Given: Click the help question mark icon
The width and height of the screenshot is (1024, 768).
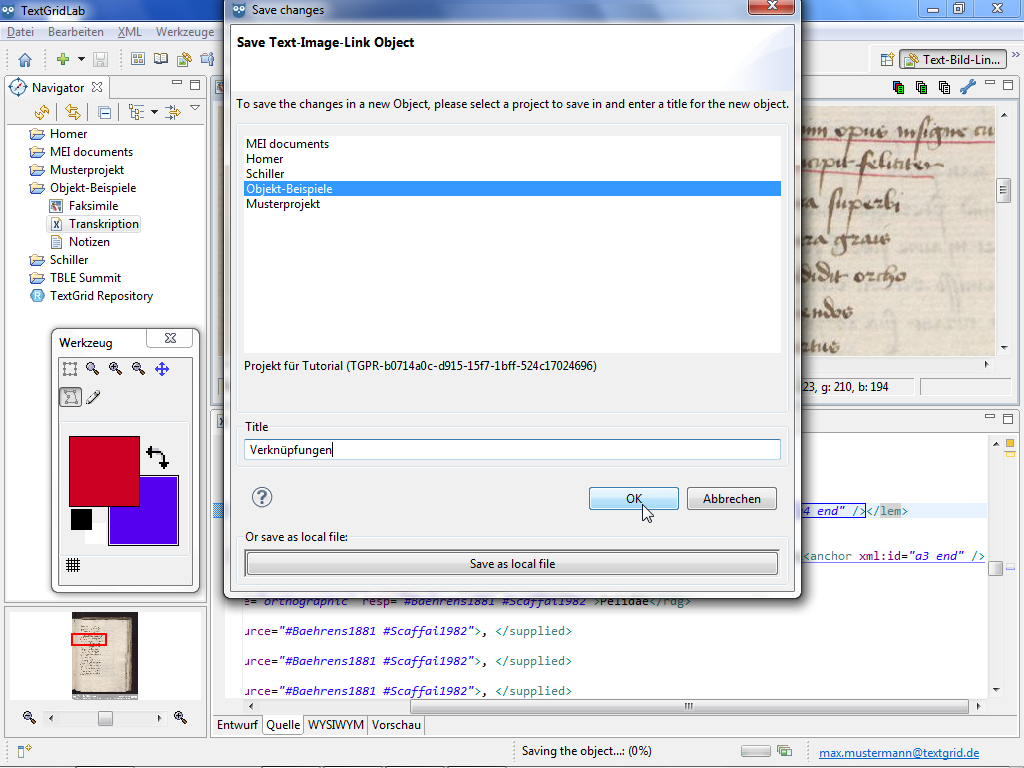Looking at the screenshot, I should click(x=262, y=498).
